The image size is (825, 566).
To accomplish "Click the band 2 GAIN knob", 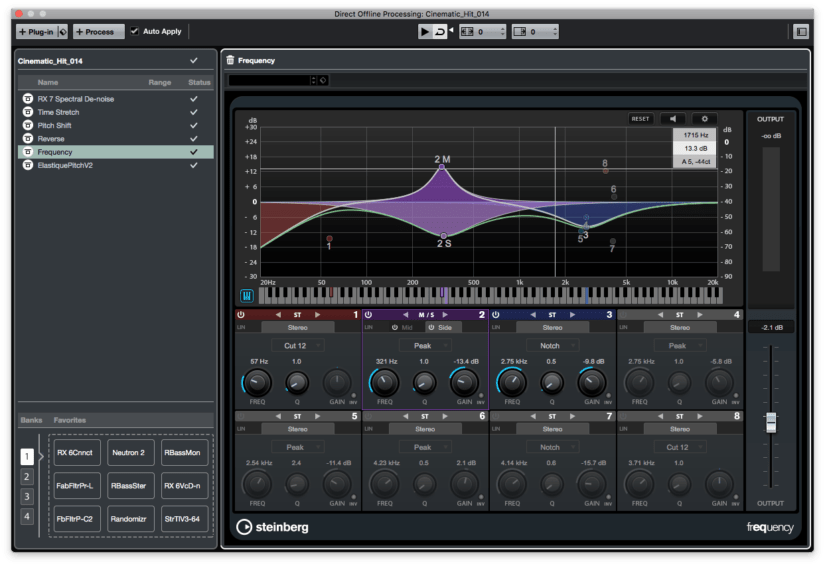I will tap(464, 382).
